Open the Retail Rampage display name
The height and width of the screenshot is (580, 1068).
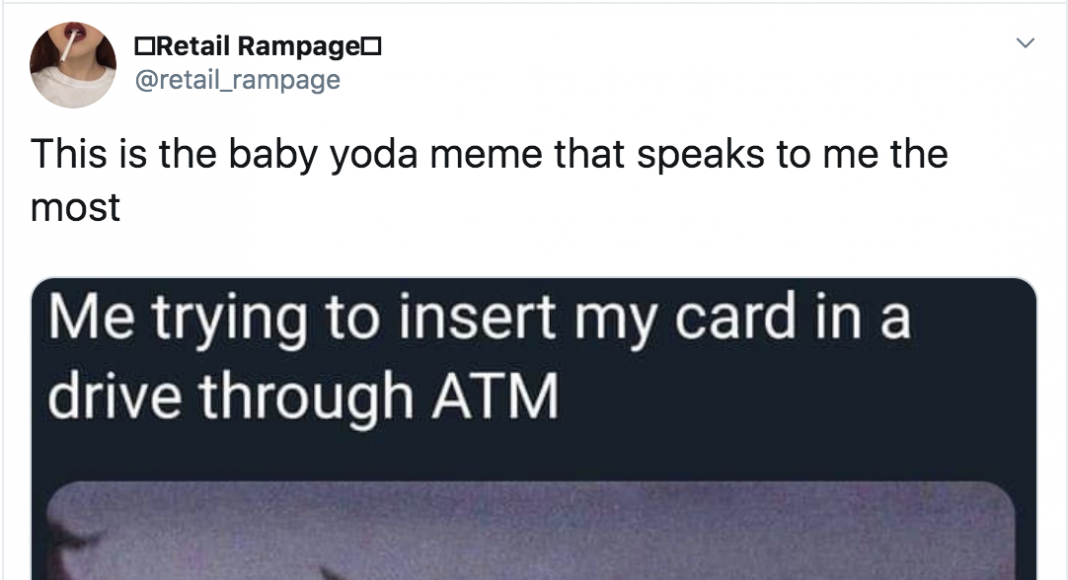click(x=258, y=46)
